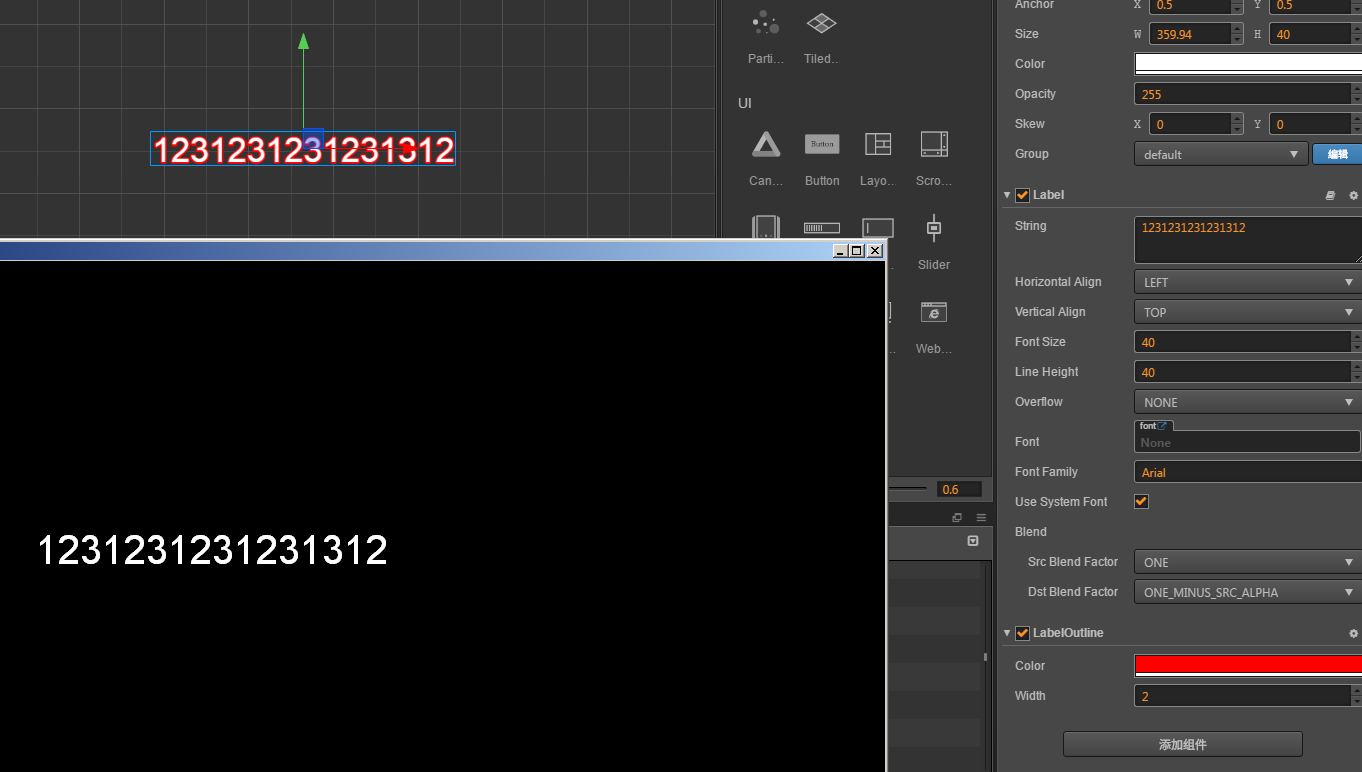This screenshot has width=1362, height=772.
Task: Select the outlined label node in the scene
Action: [304, 150]
